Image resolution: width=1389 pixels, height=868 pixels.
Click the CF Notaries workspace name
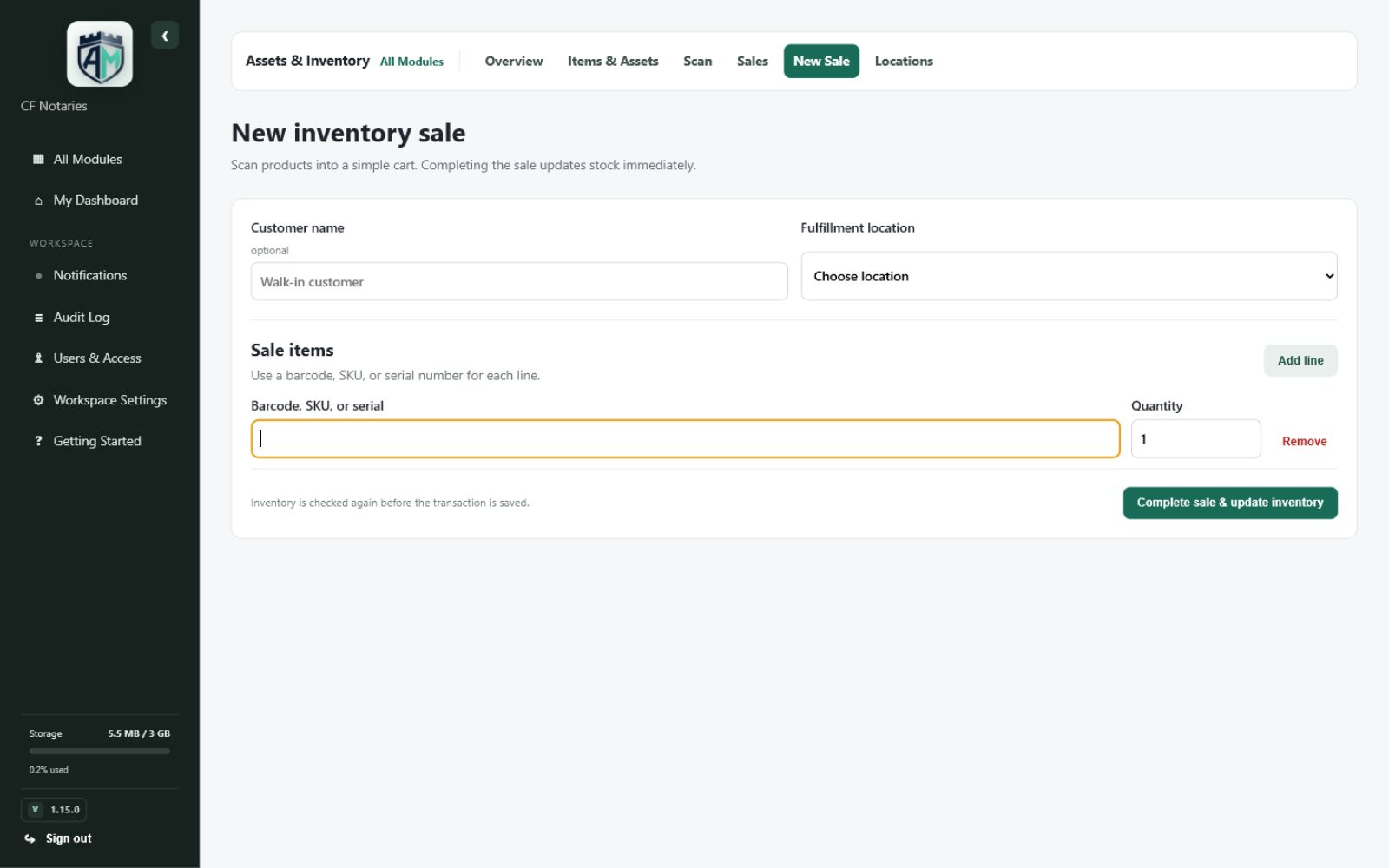pos(54,106)
